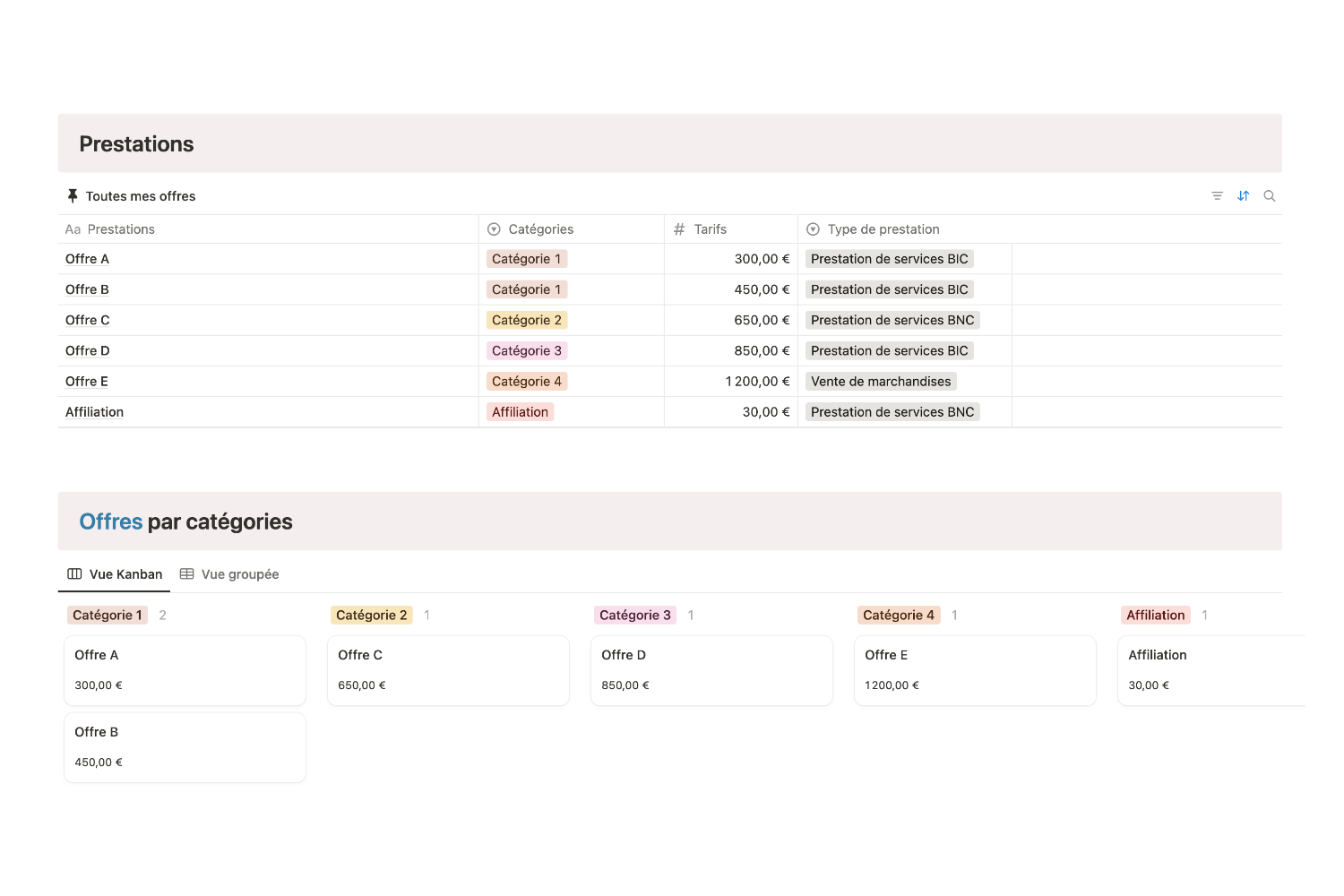The image size is (1344, 896).
Task: Click the filter icon in table toolbar
Action: [1217, 196]
